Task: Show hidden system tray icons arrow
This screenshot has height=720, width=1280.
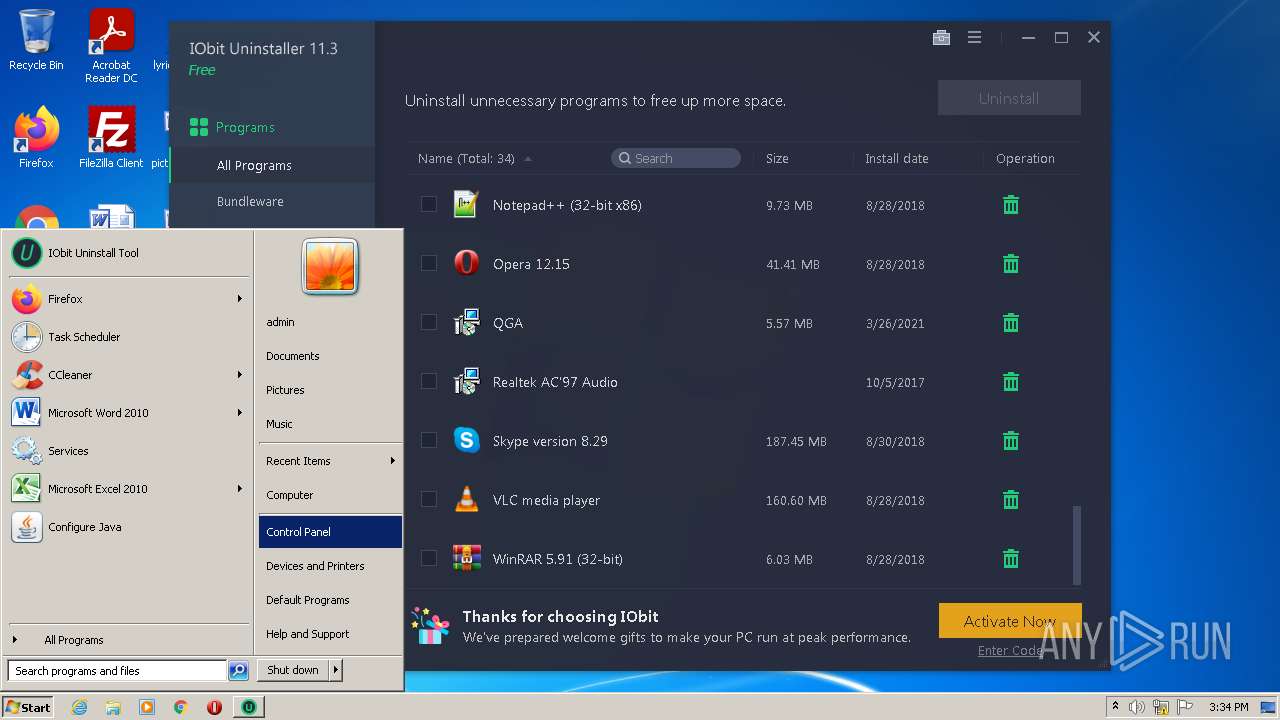Action: click(1115, 707)
